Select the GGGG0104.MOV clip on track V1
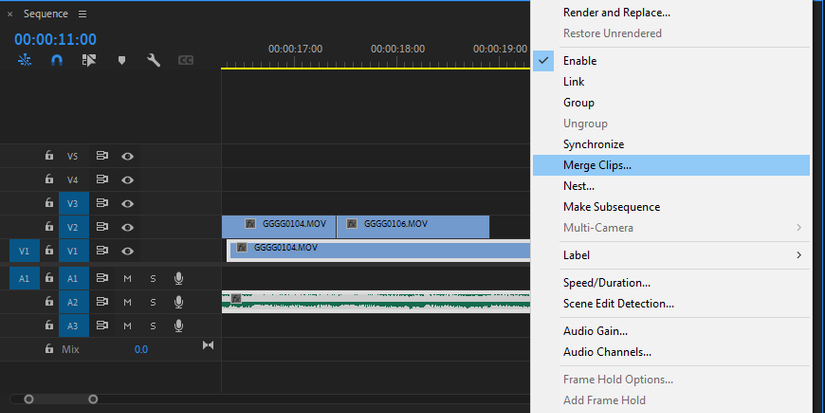The image size is (825, 413). point(379,250)
